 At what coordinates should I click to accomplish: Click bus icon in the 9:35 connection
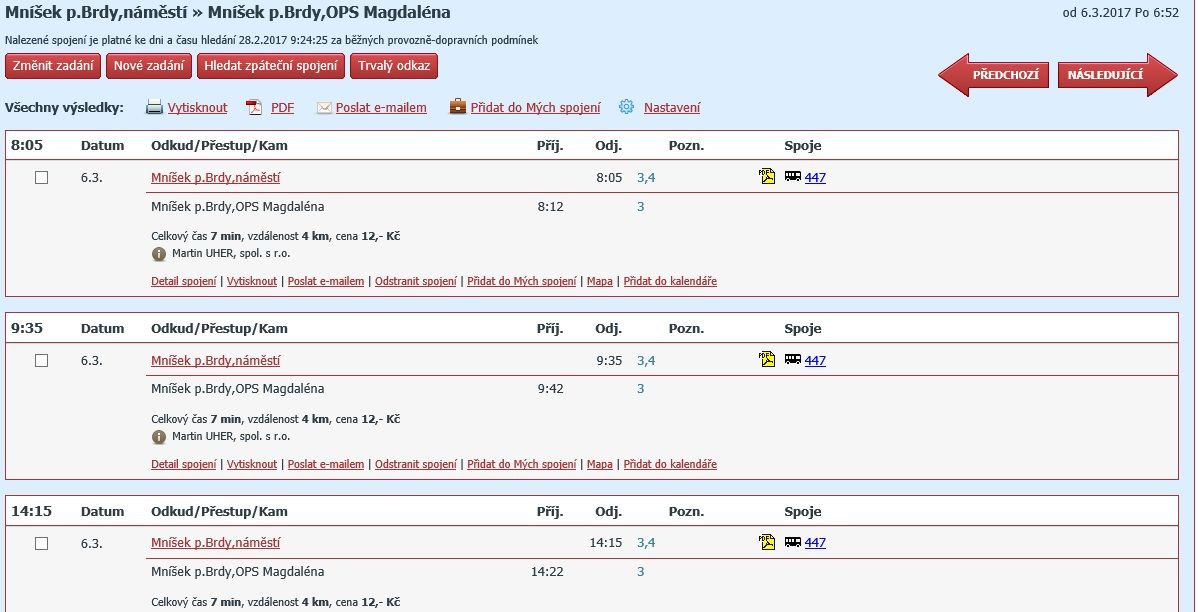[x=793, y=359]
